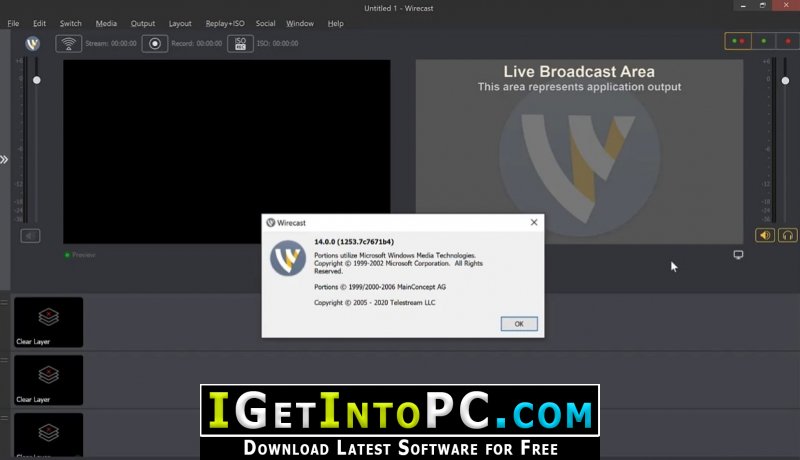Screen dimensions: 800x460
Task: Start streaming with the broadcast Wi-Fi icon
Action: (x=68, y=43)
